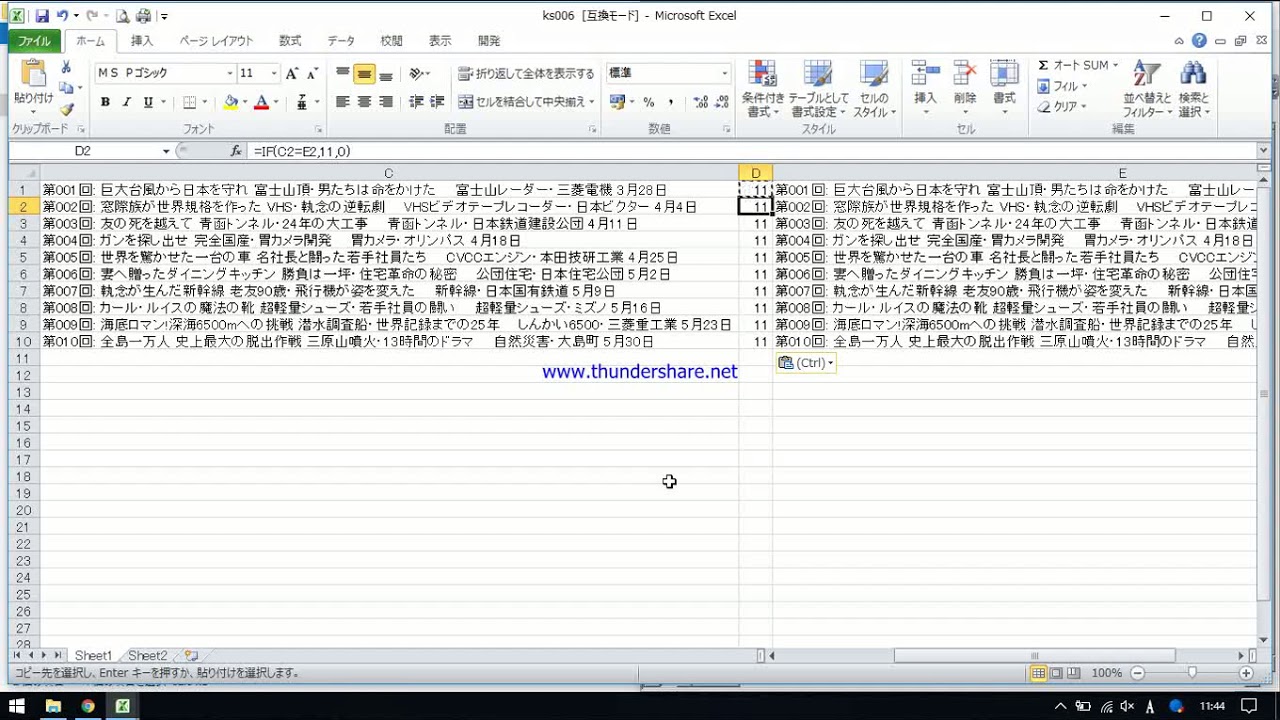Open the font name dropdown
The width and height of the screenshot is (1280, 720).
230,73
